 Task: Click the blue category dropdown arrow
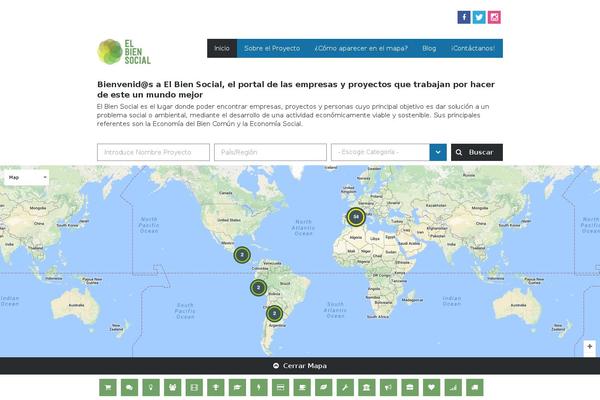click(x=438, y=152)
